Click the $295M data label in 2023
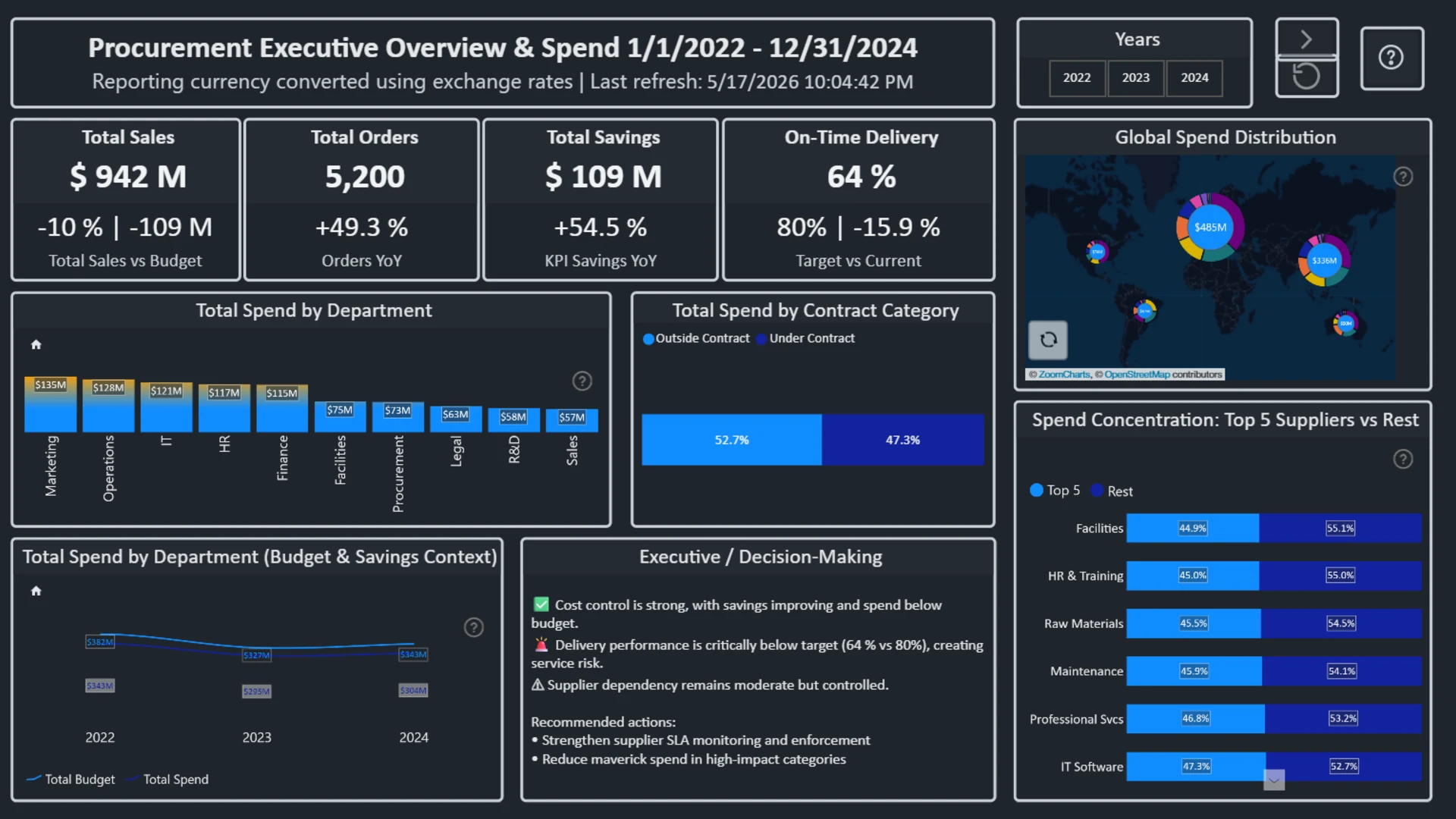Viewport: 1456px width, 819px height. point(257,692)
